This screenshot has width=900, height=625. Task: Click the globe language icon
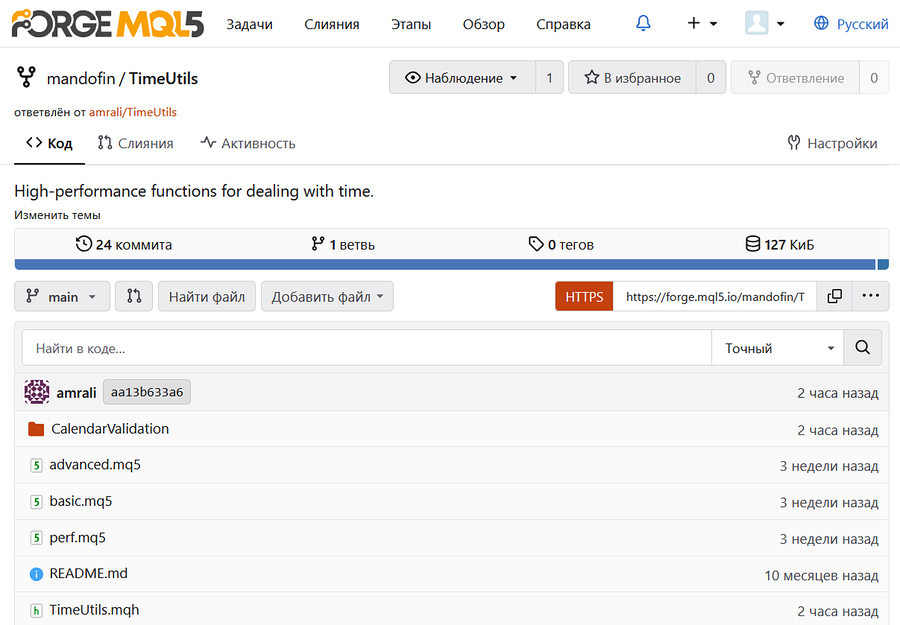coord(821,23)
